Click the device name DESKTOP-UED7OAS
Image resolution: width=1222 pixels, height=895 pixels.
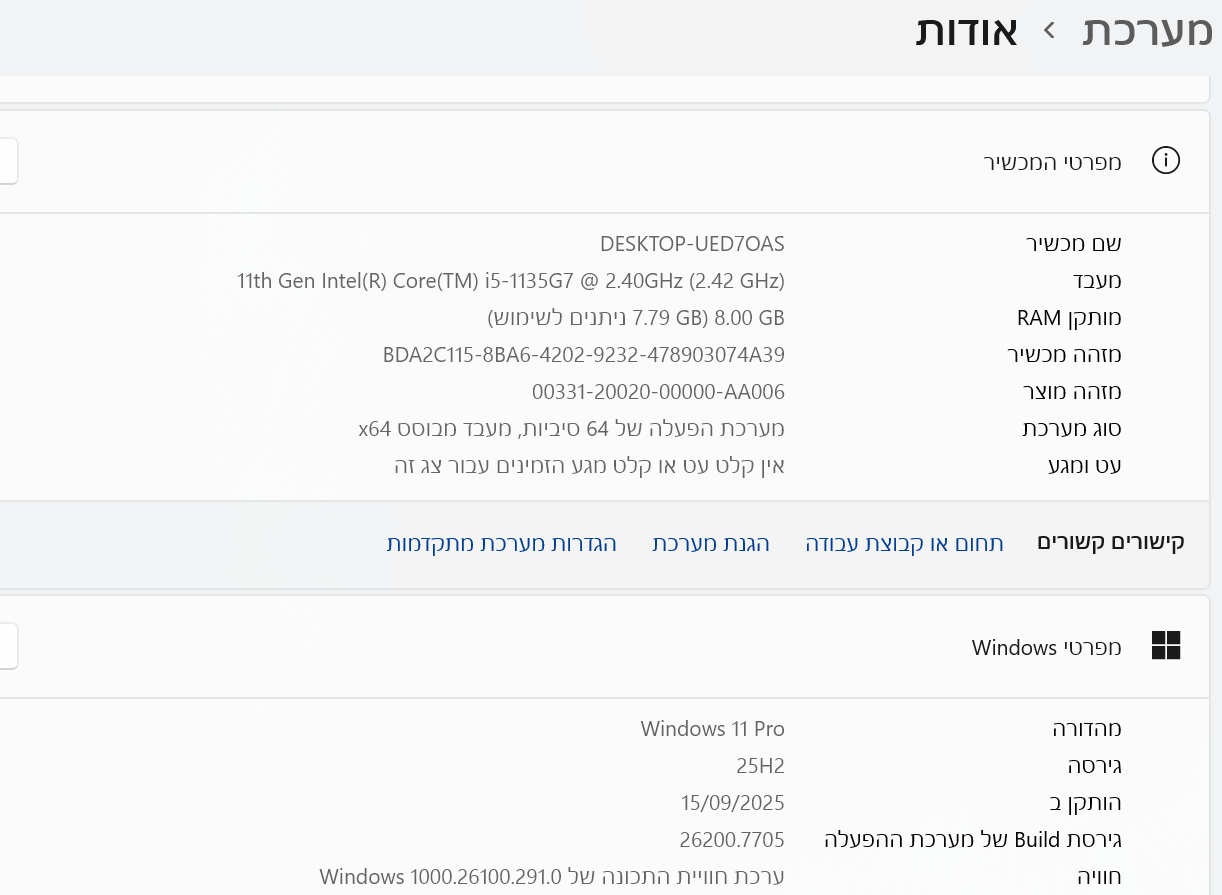pyautogui.click(x=692, y=243)
